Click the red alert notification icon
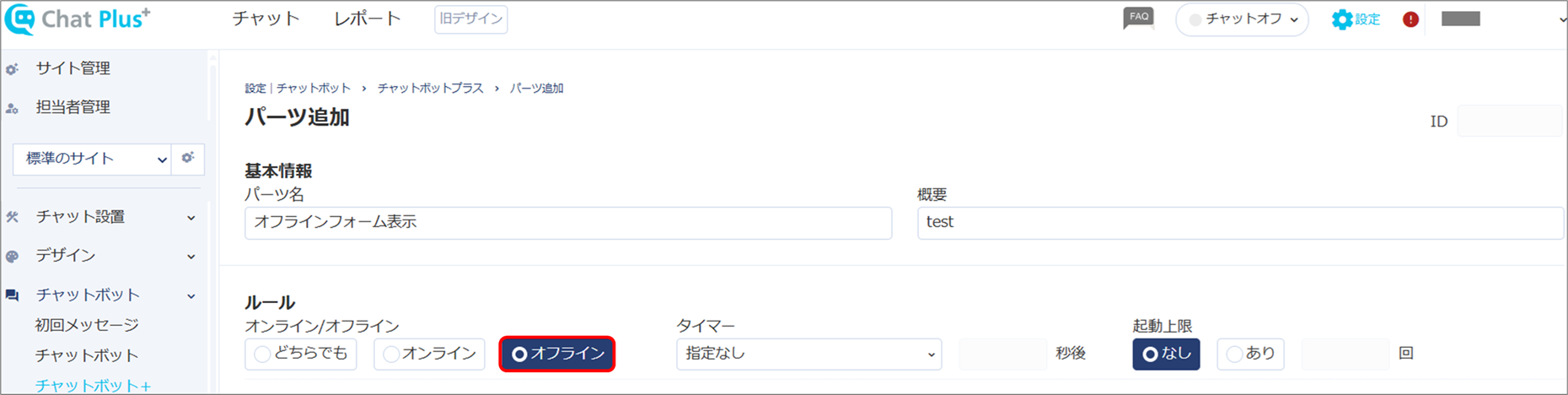The height and width of the screenshot is (395, 1568). [1410, 19]
